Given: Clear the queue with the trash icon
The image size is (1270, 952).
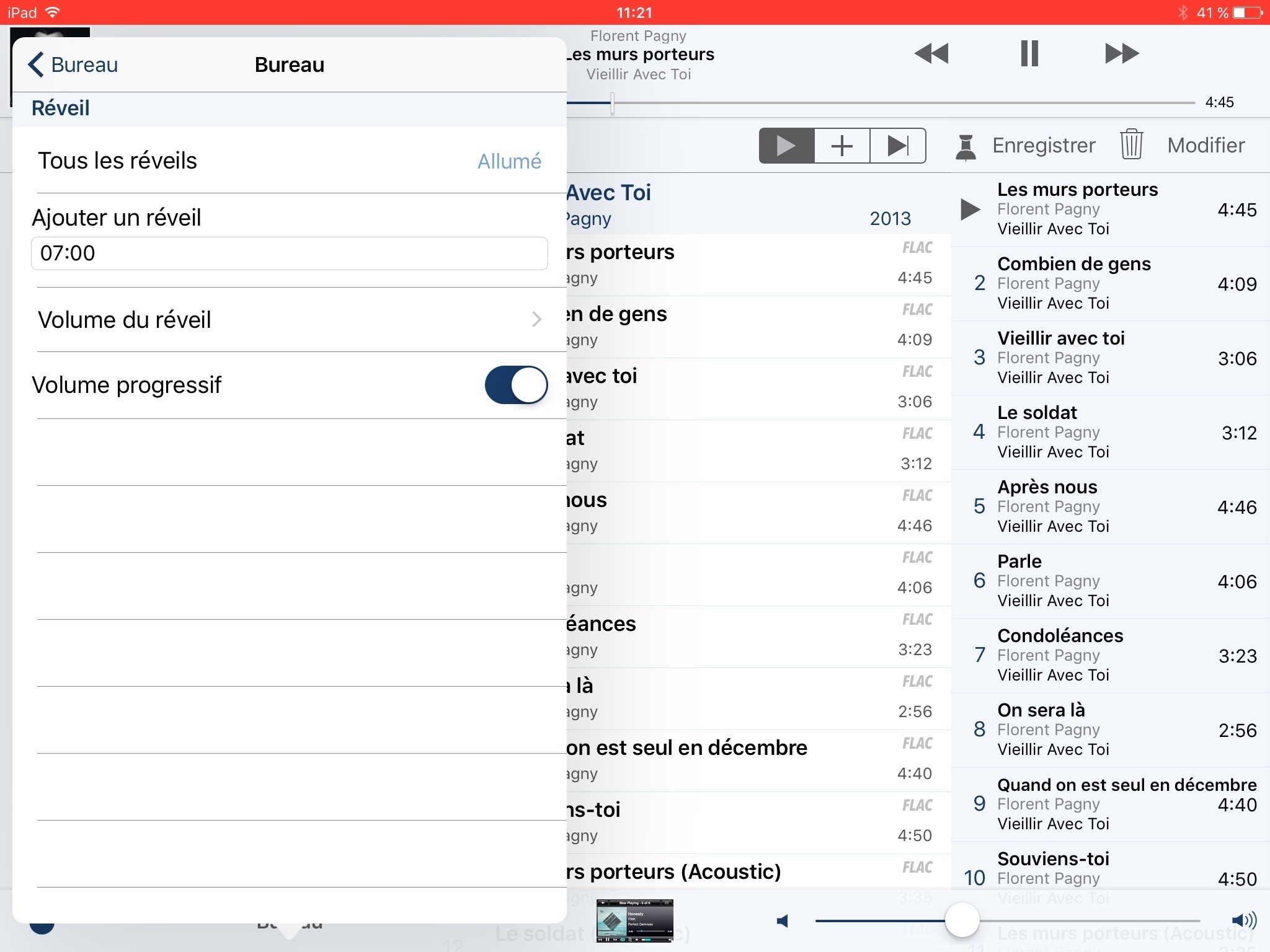Looking at the screenshot, I should [1131, 144].
